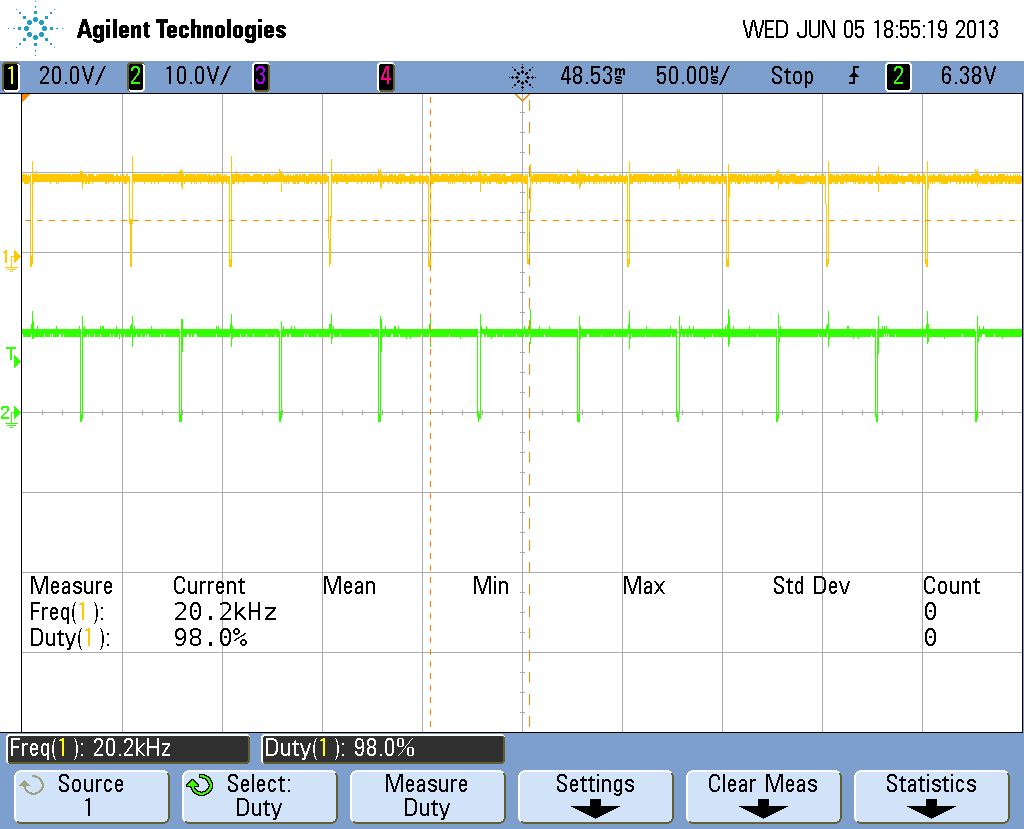Viewport: 1024px width, 829px height.
Task: Click the Agilent Technologies logo
Action: click(148, 29)
